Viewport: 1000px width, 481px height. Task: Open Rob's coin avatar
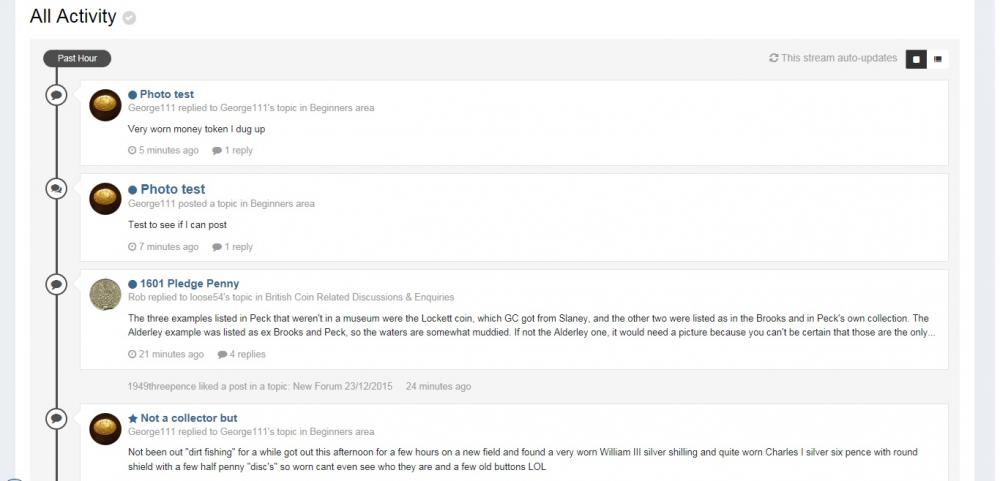point(105,294)
